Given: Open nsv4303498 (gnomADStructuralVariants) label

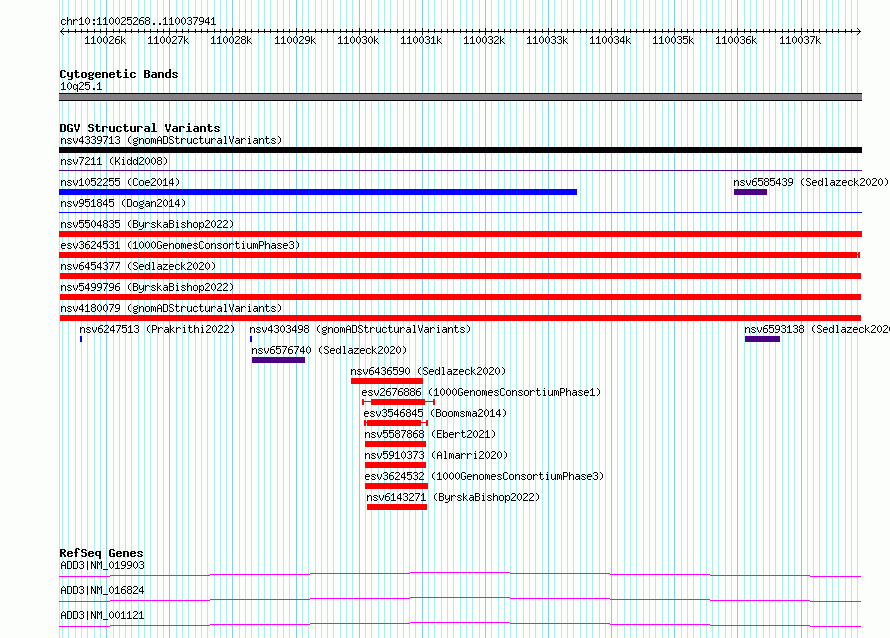Looking at the screenshot, I should tap(360, 329).
